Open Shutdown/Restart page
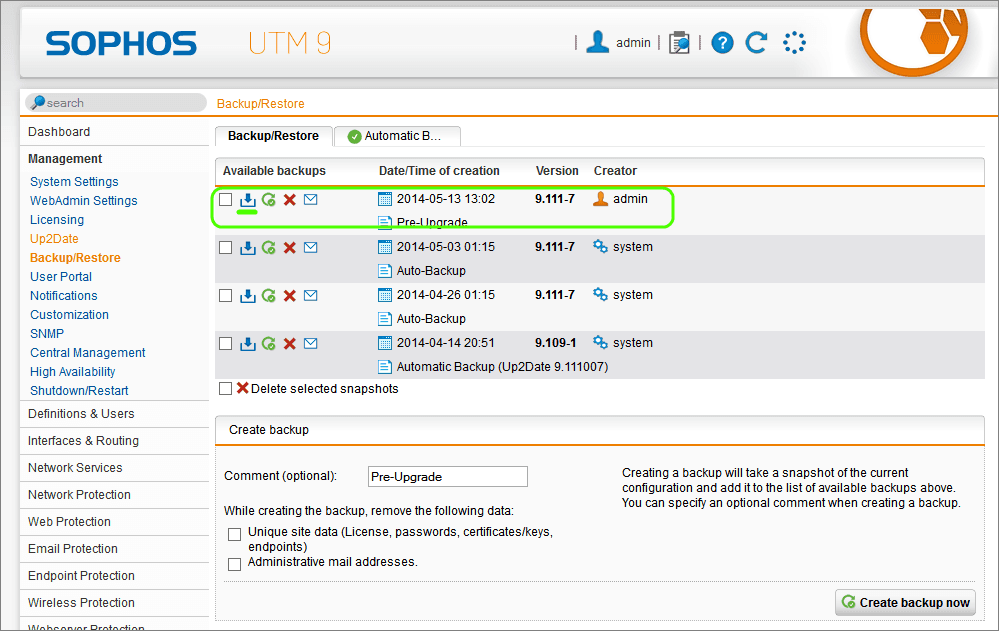The height and width of the screenshot is (631, 999). click(79, 391)
